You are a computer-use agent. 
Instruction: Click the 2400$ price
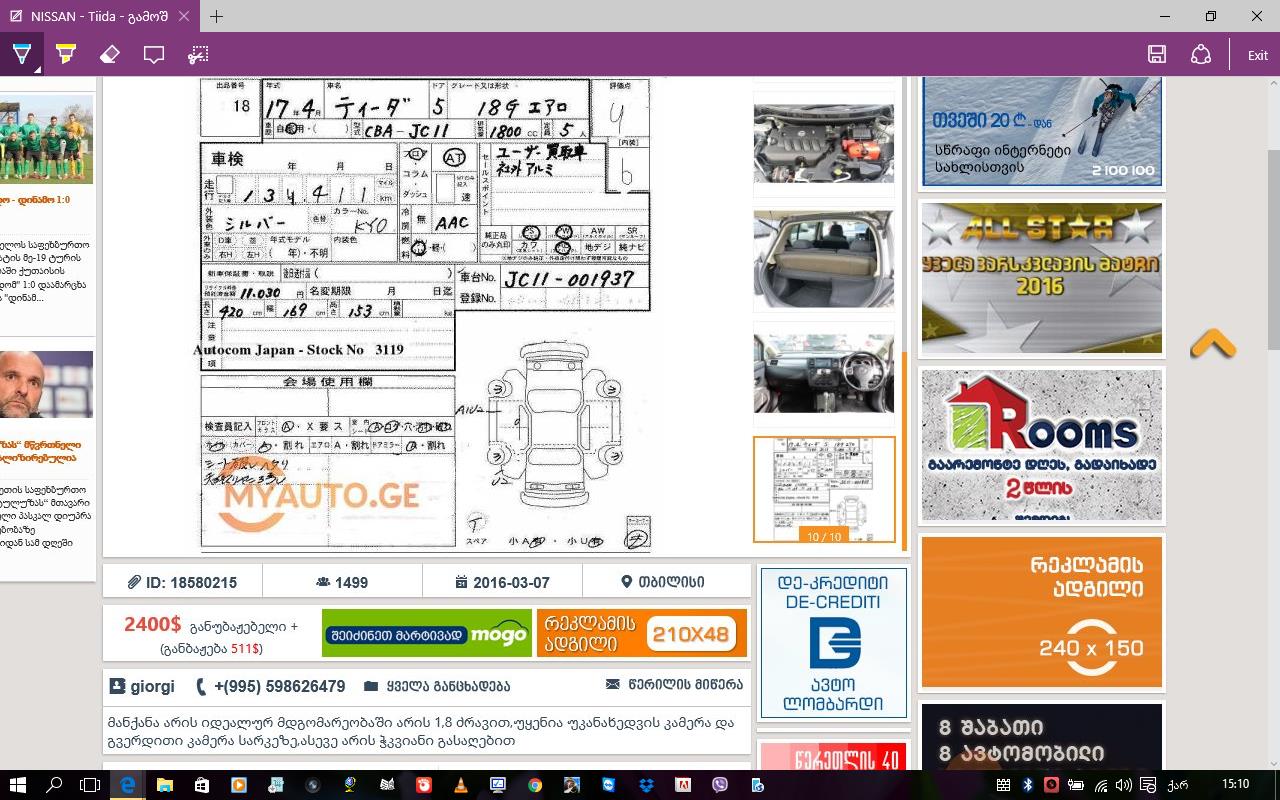[x=152, y=625]
